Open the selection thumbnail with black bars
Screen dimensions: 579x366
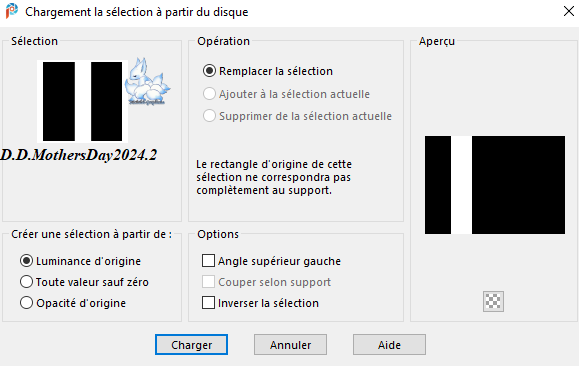82,102
